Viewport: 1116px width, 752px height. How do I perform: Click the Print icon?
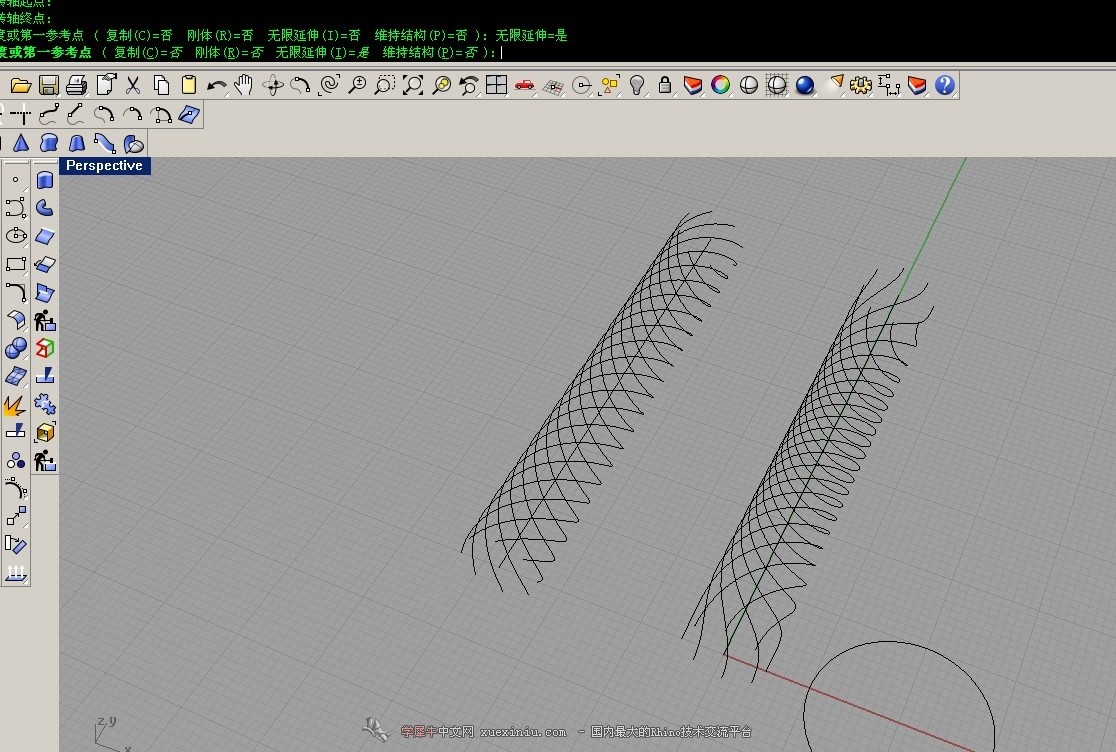click(76, 85)
